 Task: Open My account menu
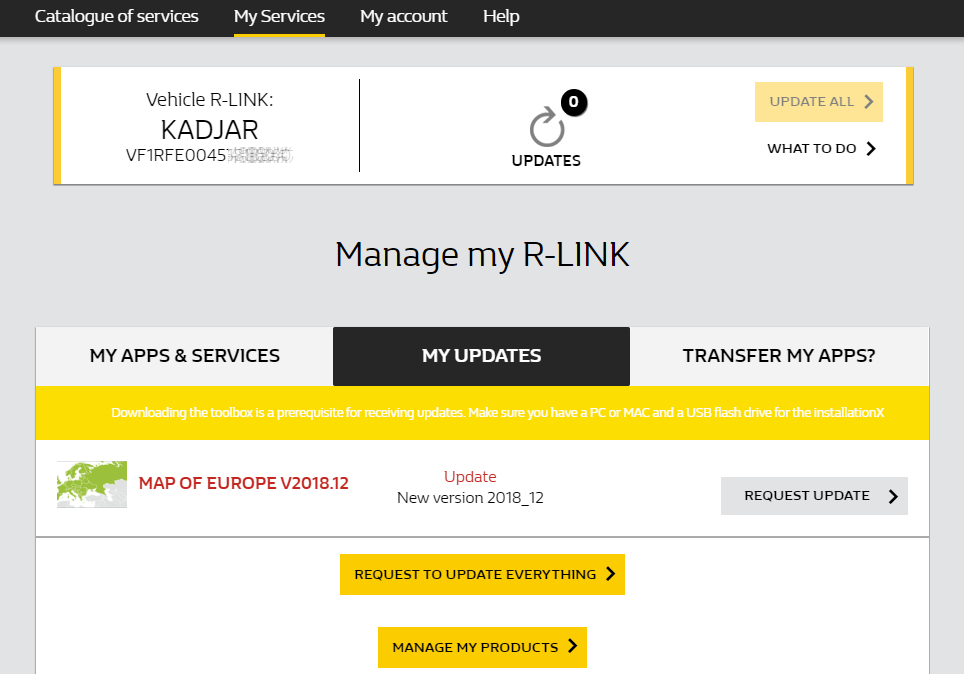point(403,16)
